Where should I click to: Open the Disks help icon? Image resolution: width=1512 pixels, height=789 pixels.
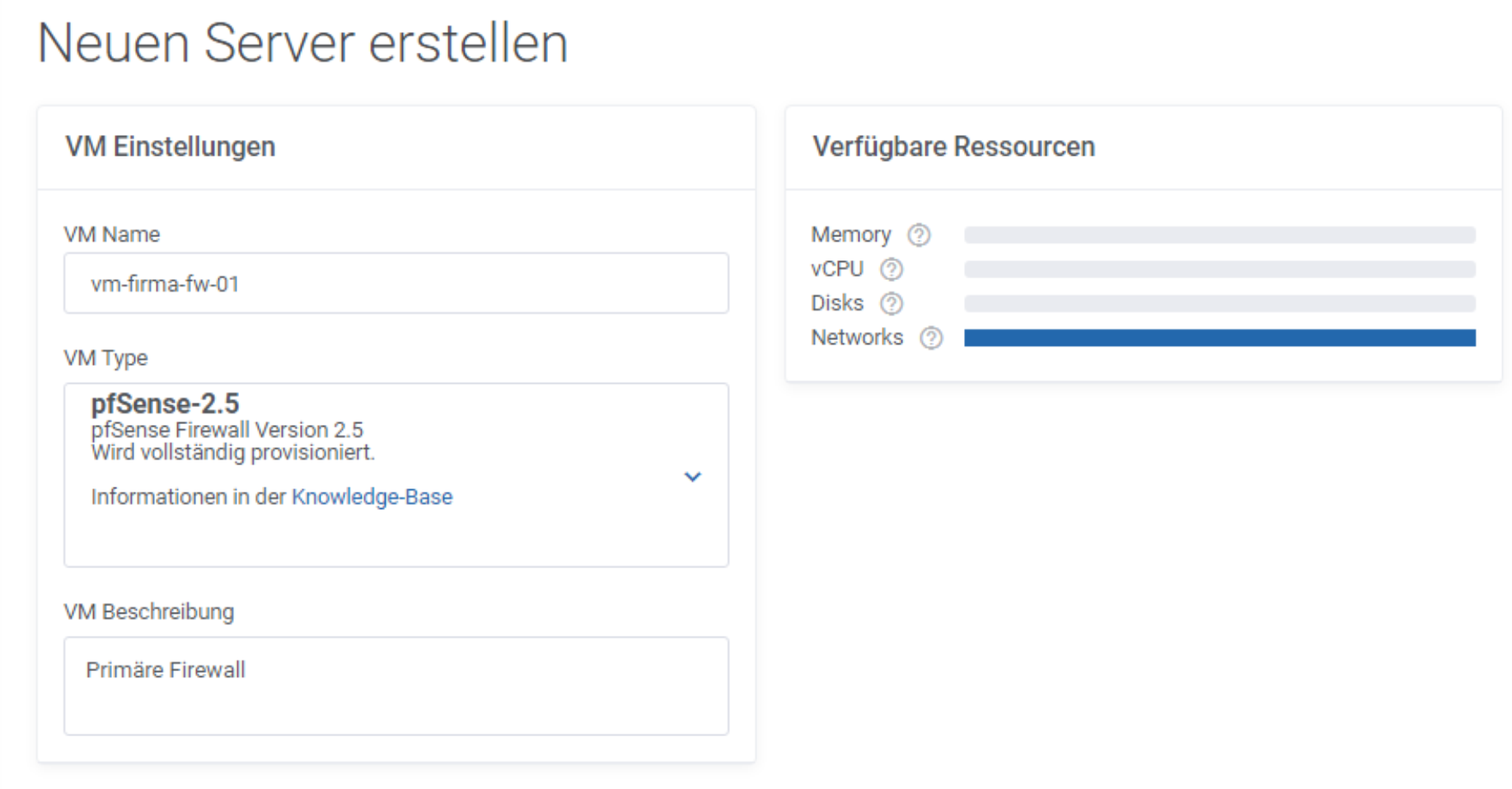coord(892,304)
